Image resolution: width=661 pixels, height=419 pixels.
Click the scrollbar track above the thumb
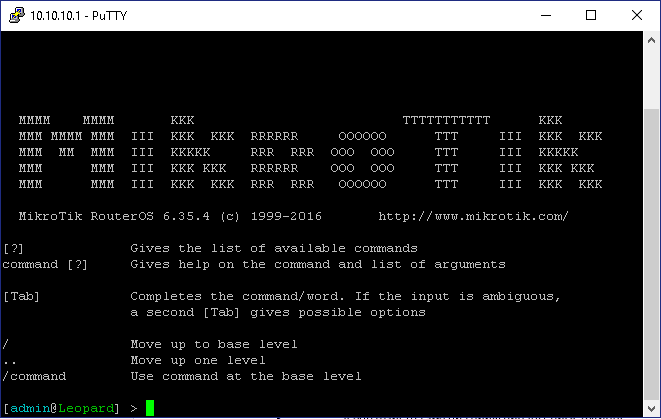click(x=651, y=79)
